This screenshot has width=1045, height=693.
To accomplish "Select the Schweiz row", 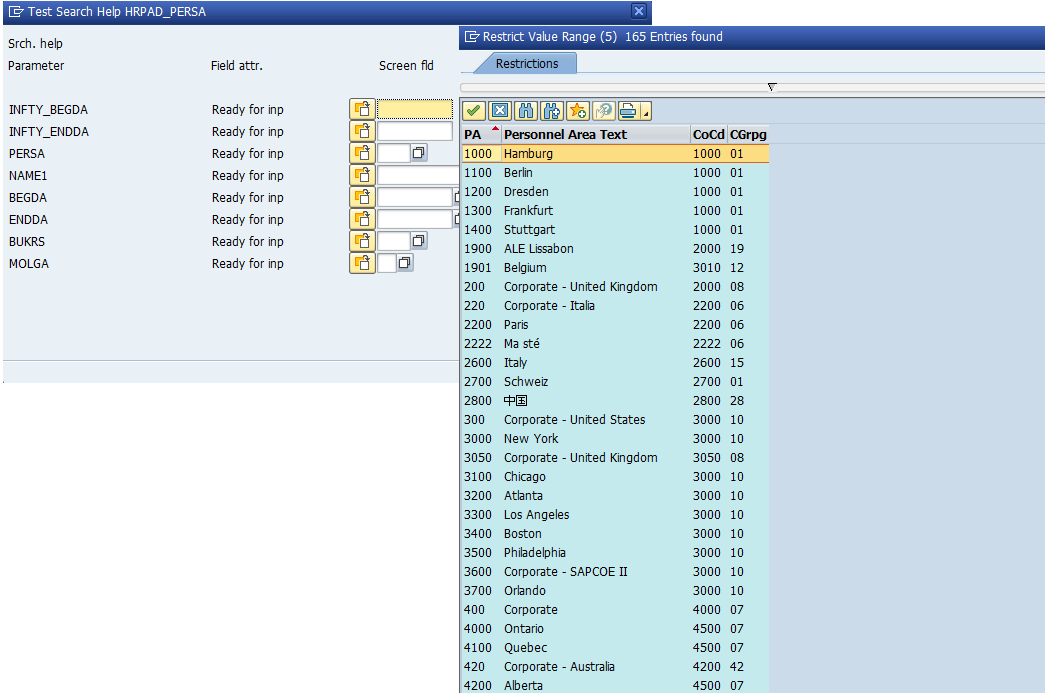I will tap(615, 382).
